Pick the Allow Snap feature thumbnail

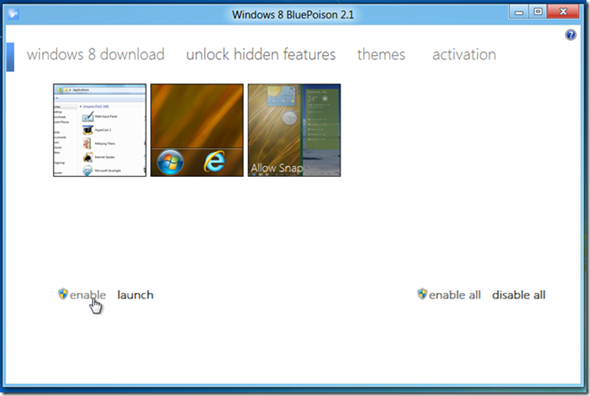point(294,130)
